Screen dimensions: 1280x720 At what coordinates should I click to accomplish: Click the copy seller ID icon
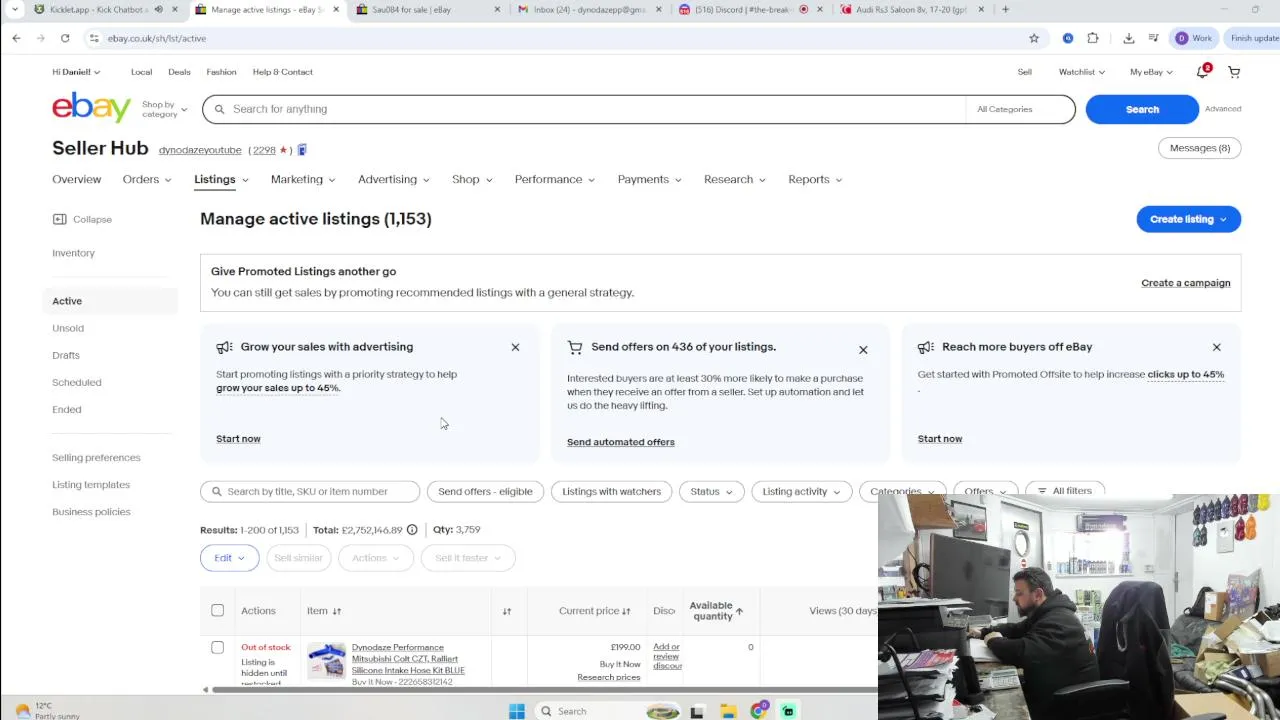302,150
